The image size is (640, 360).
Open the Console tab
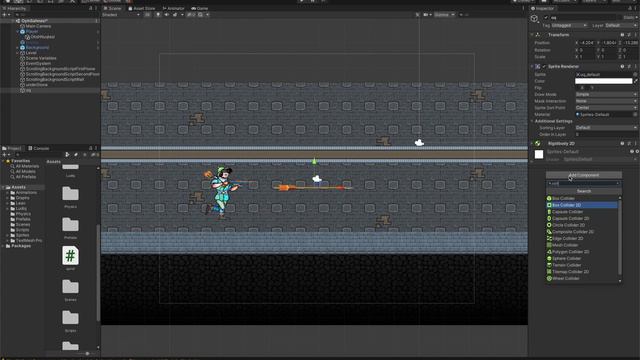pyautogui.click(x=39, y=148)
